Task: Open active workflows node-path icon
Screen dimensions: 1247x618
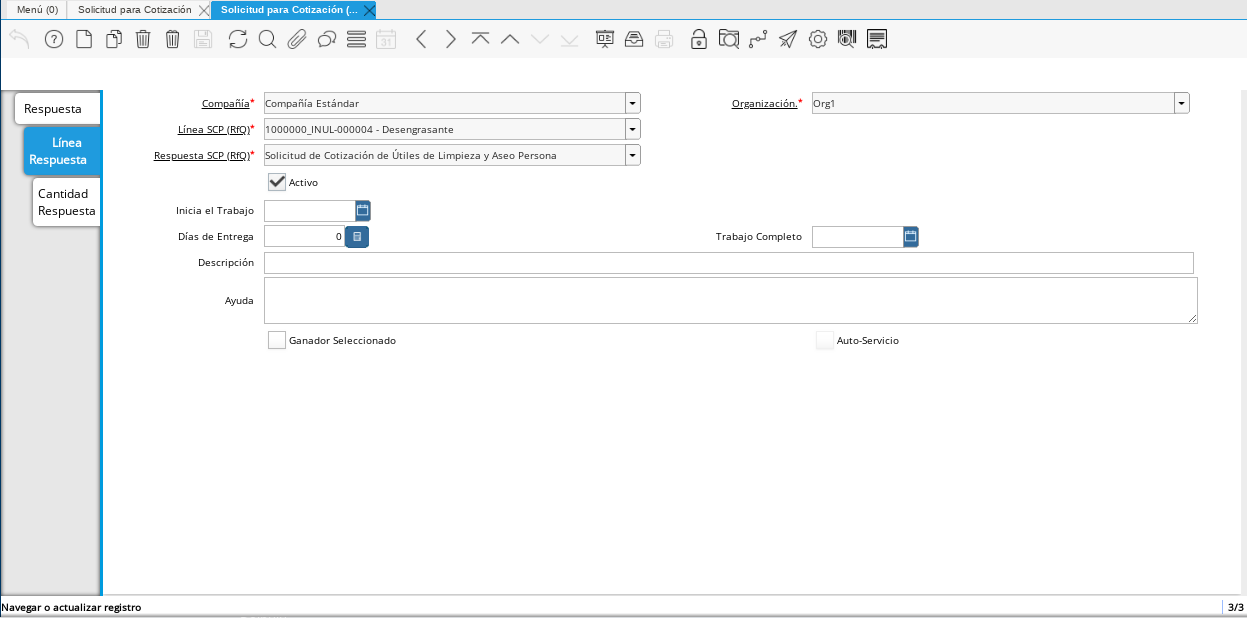Action: click(758, 39)
